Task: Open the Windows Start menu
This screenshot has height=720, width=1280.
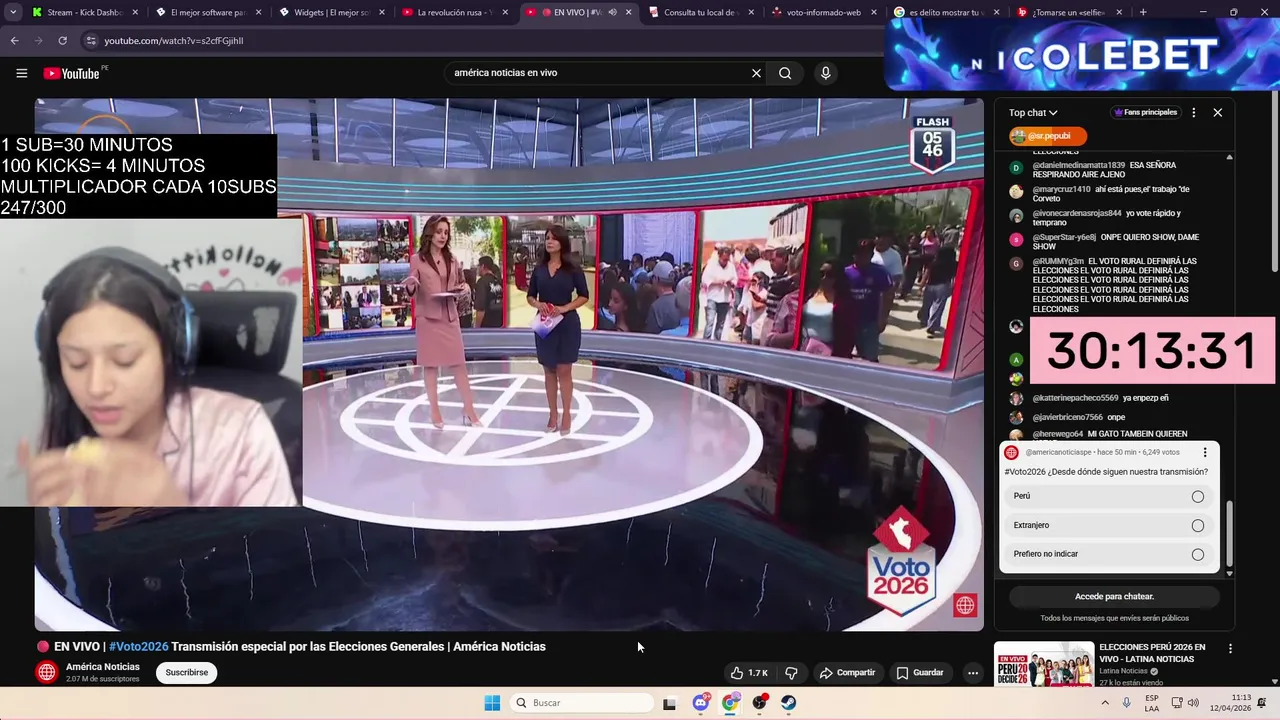Action: click(492, 703)
